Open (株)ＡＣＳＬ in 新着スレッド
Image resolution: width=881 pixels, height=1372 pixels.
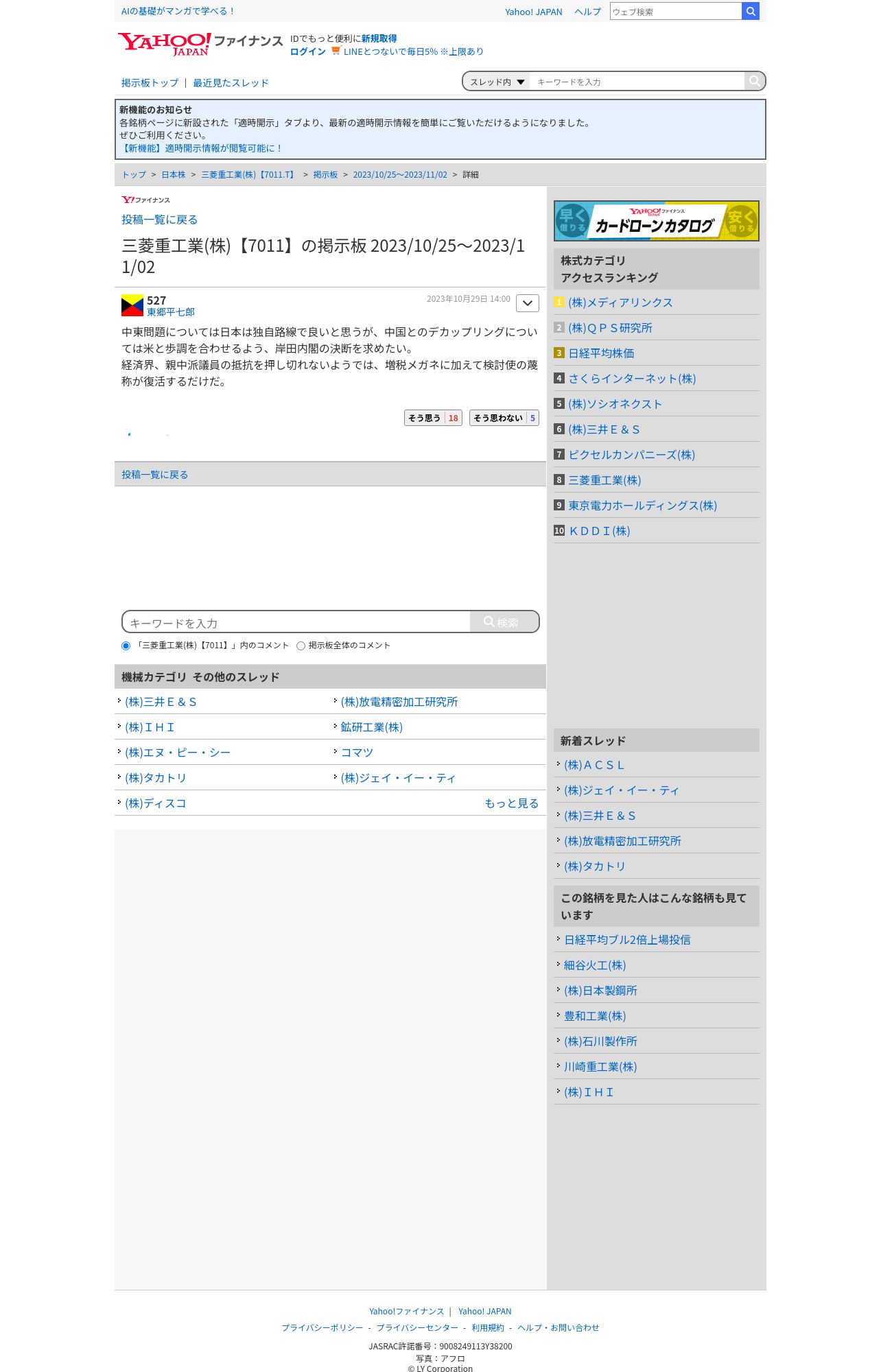click(594, 765)
